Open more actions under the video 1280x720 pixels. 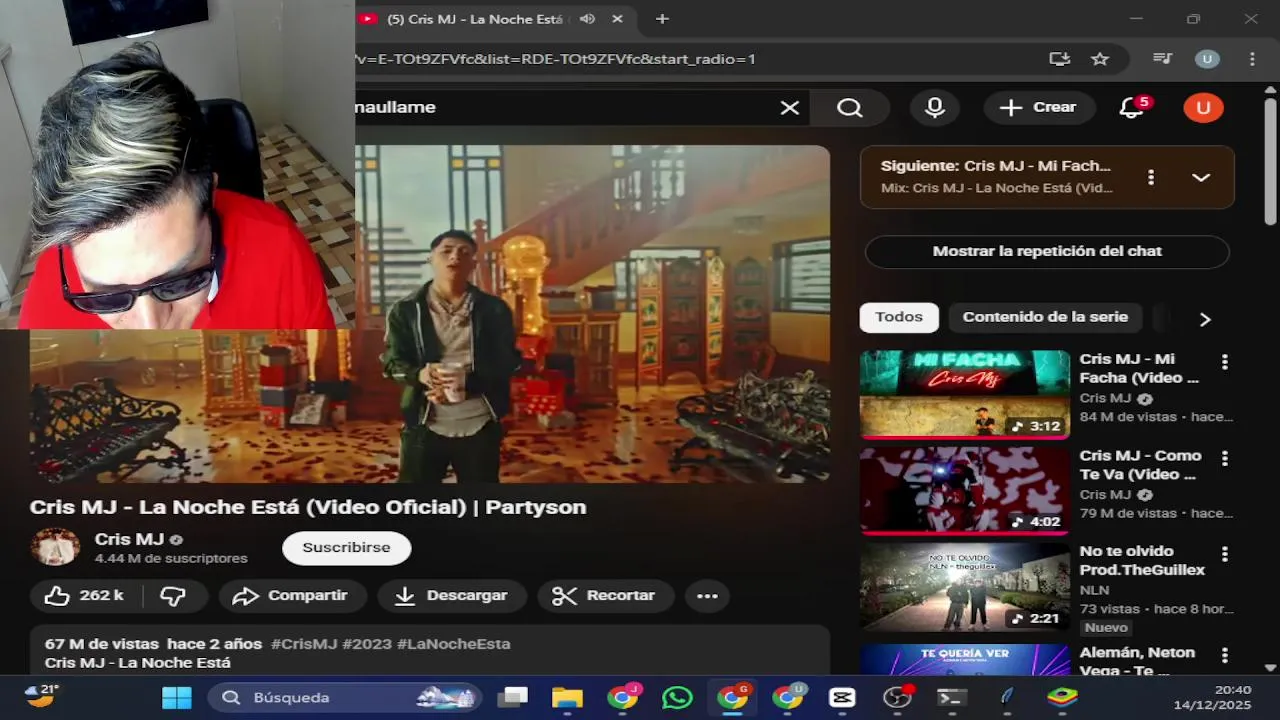(707, 596)
